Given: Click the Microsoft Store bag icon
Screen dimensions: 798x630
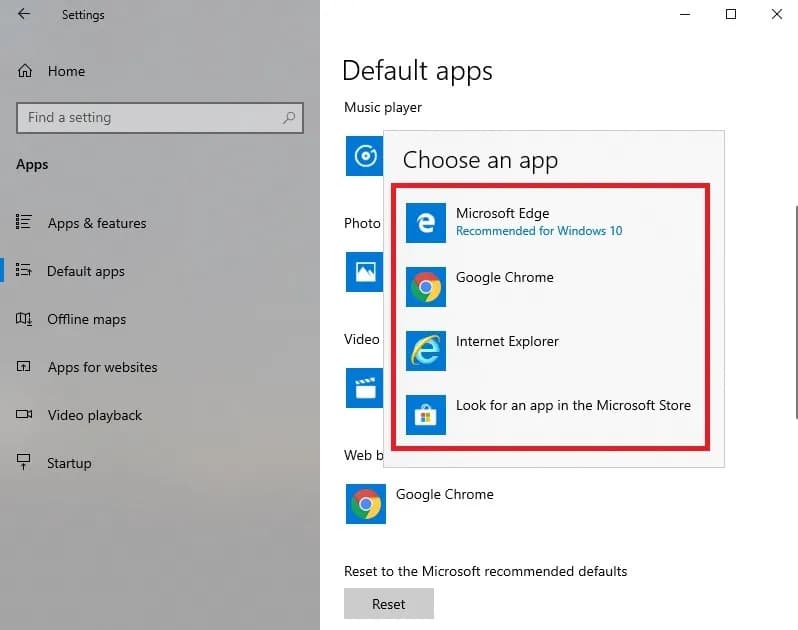Looking at the screenshot, I should pyautogui.click(x=426, y=415).
